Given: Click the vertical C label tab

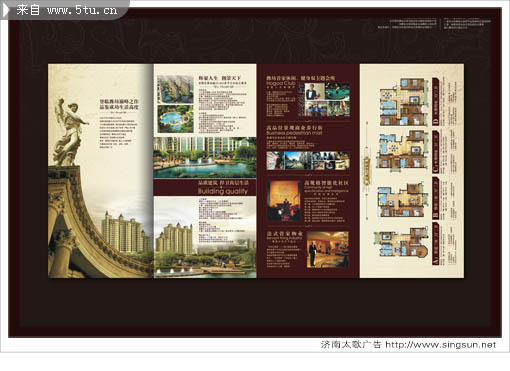Looking at the screenshot, I should point(436,152).
